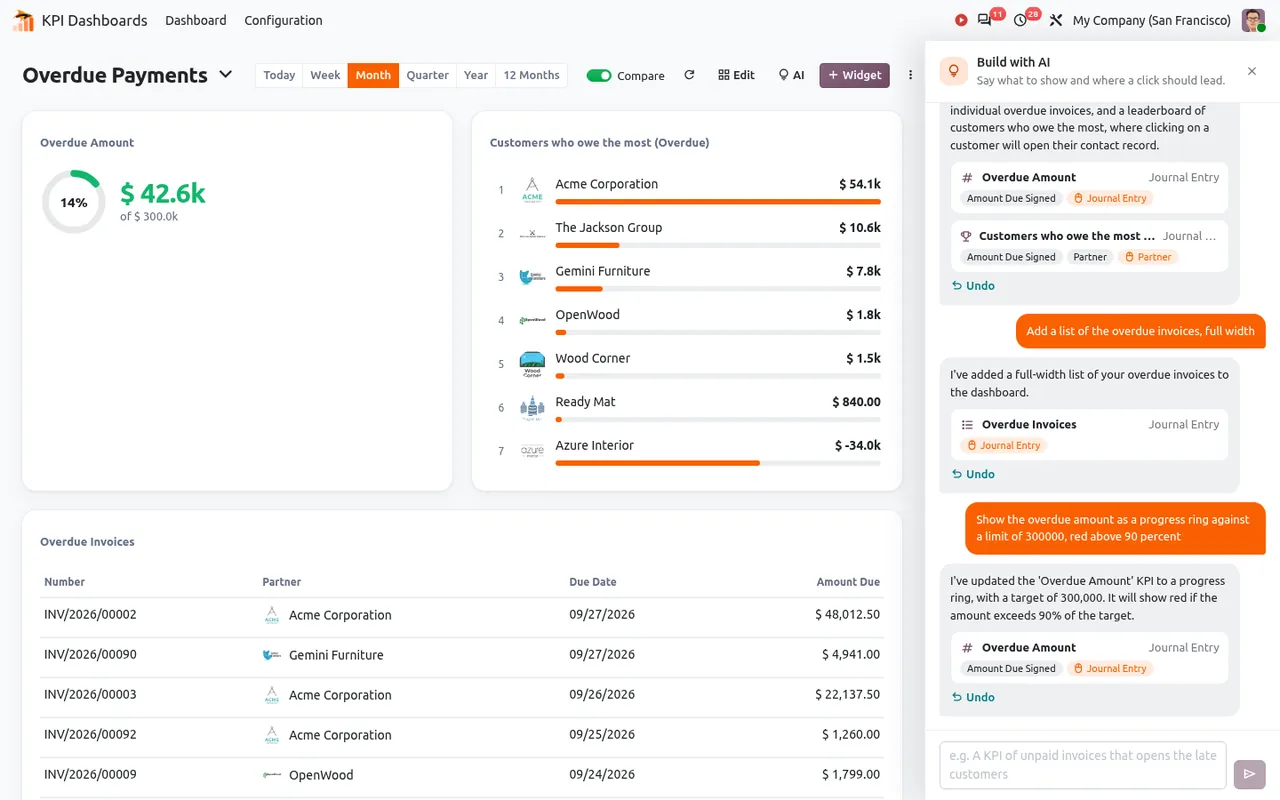
Task: Select the Month period
Action: pos(373,75)
